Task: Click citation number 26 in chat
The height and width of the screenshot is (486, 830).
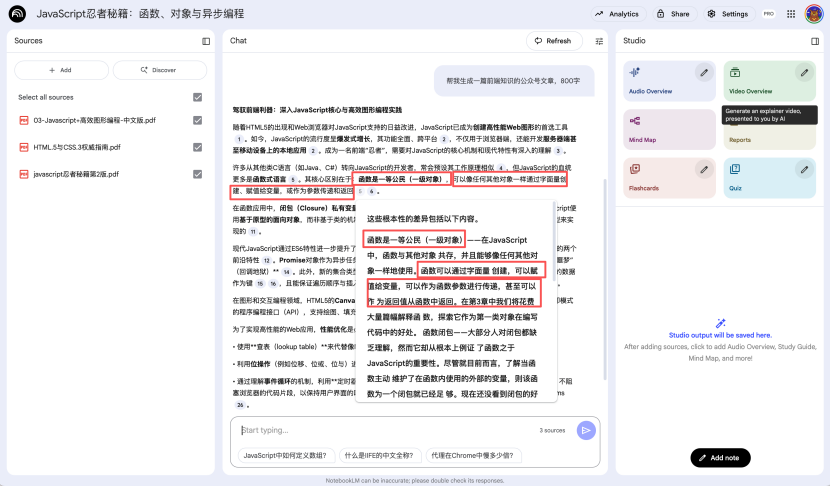Action: (x=240, y=405)
